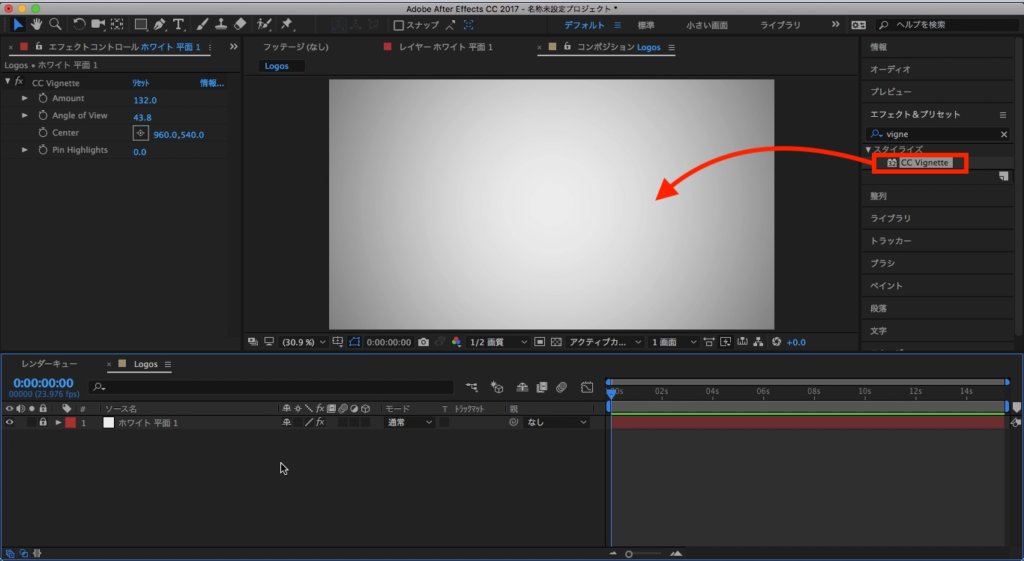Click the timeline zoom slider handle

[629, 553]
